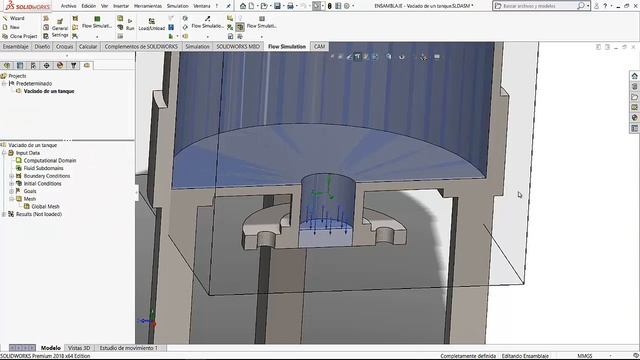
Task: Click the Appearances sphere icon in task pane
Action: 634,118
